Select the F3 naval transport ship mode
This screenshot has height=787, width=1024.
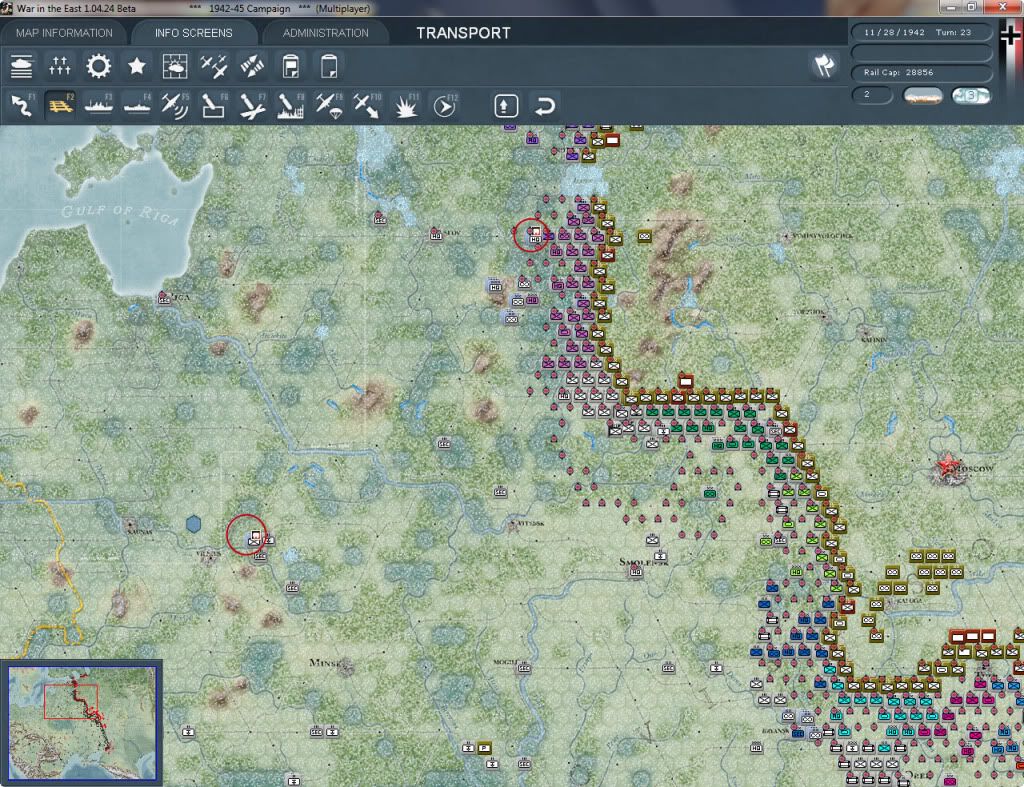point(99,105)
